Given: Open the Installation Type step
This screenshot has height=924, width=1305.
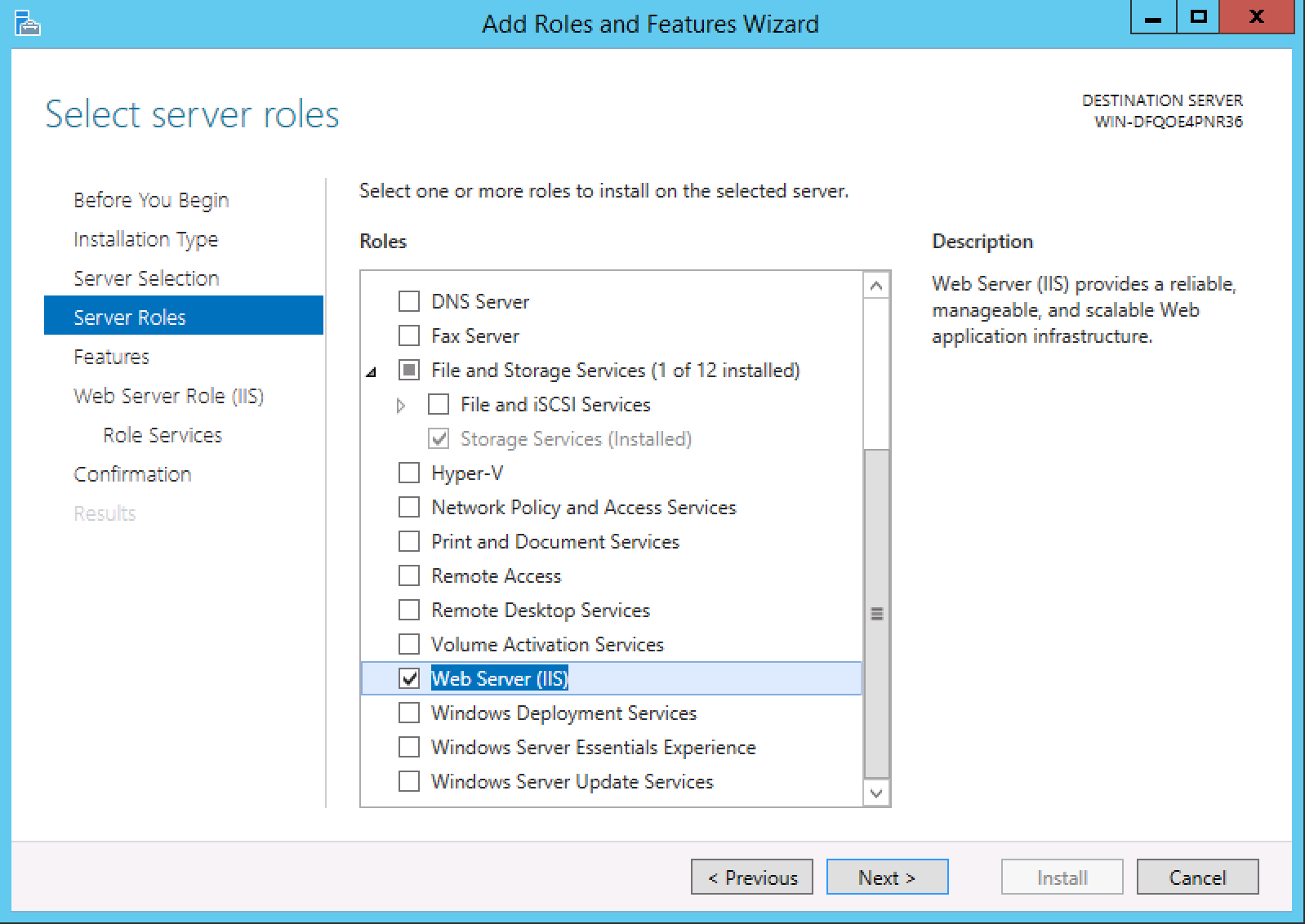Looking at the screenshot, I should (x=145, y=239).
